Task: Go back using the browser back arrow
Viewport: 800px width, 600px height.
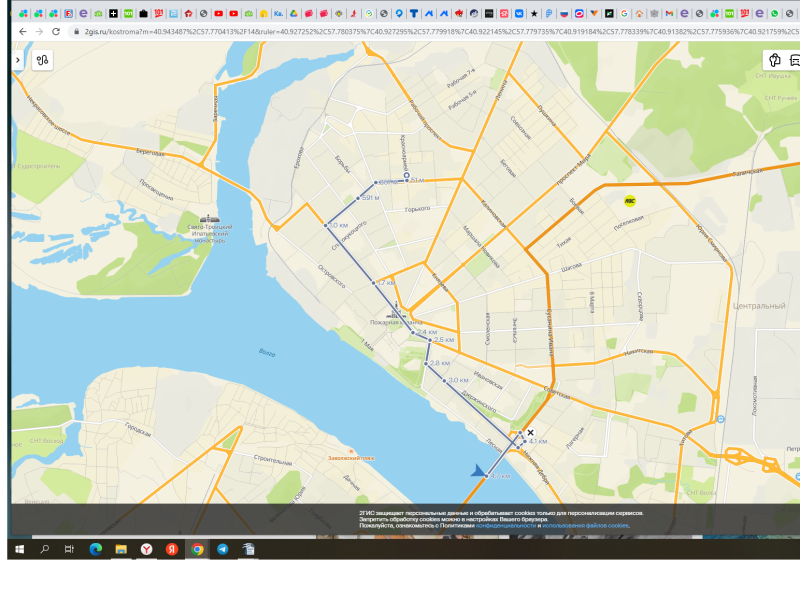Action: pyautogui.click(x=22, y=32)
